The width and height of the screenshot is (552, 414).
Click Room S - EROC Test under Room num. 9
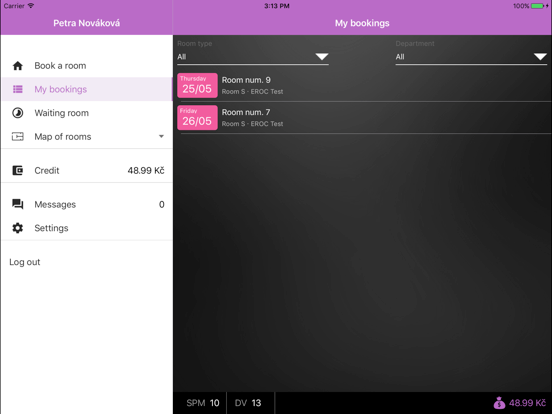[252, 92]
